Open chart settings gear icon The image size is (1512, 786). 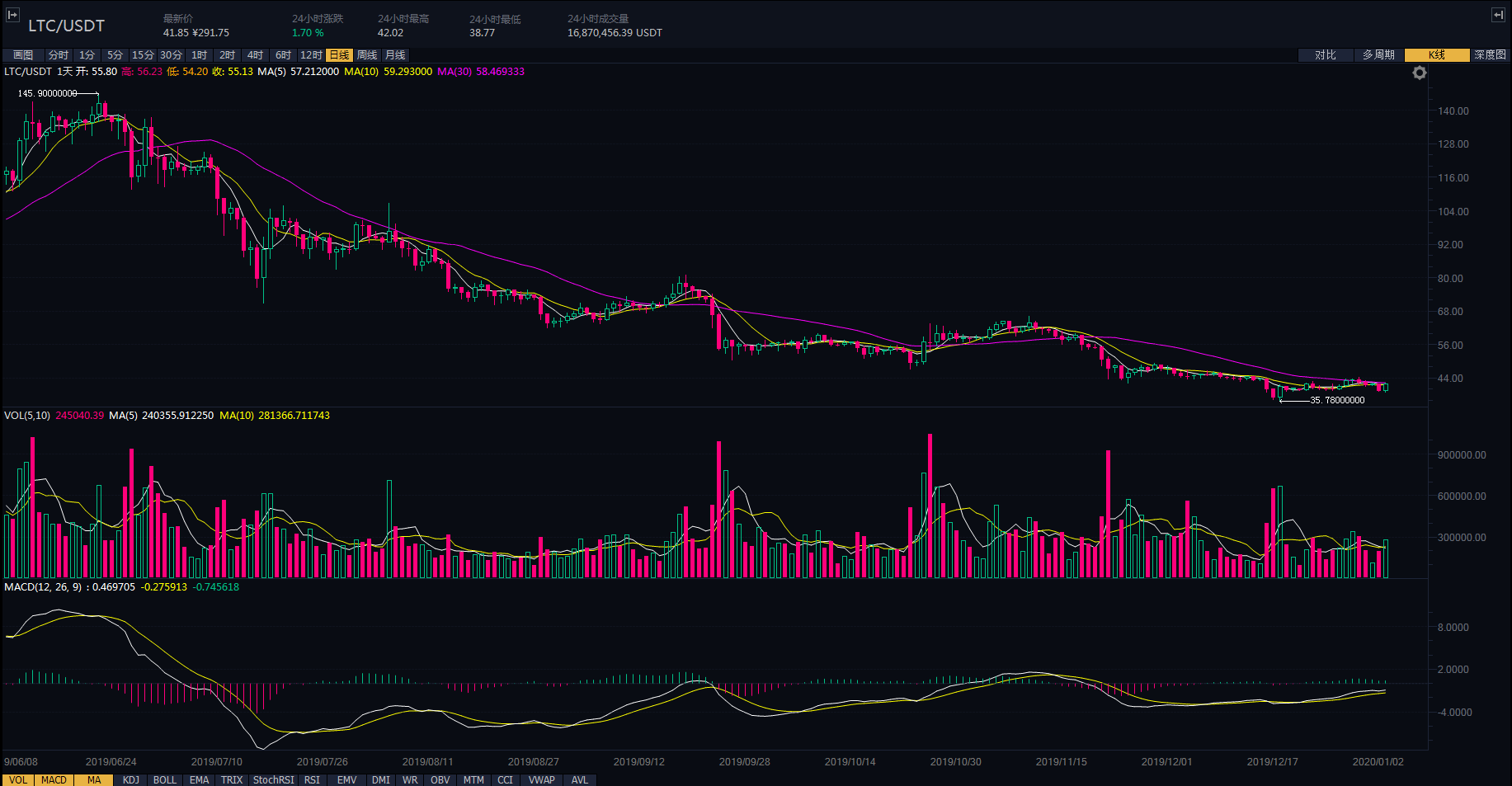(x=1419, y=73)
